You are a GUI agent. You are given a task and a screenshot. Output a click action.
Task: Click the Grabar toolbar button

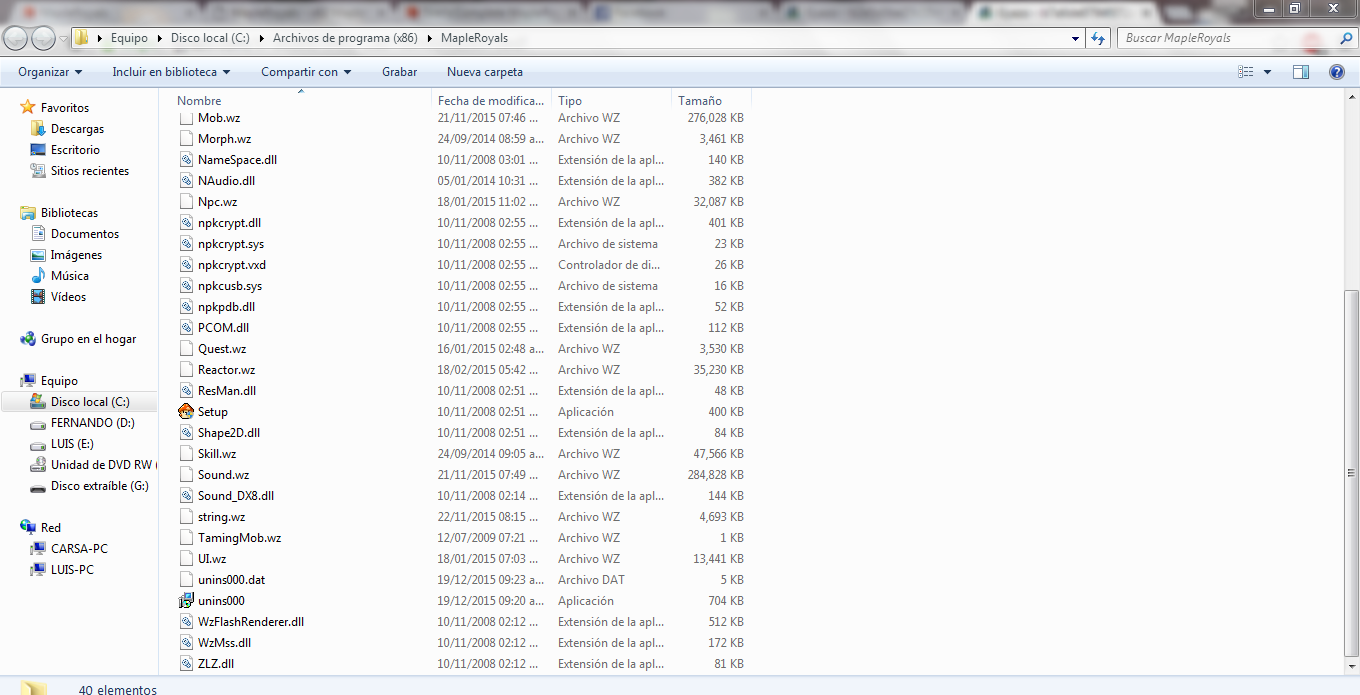coord(399,72)
